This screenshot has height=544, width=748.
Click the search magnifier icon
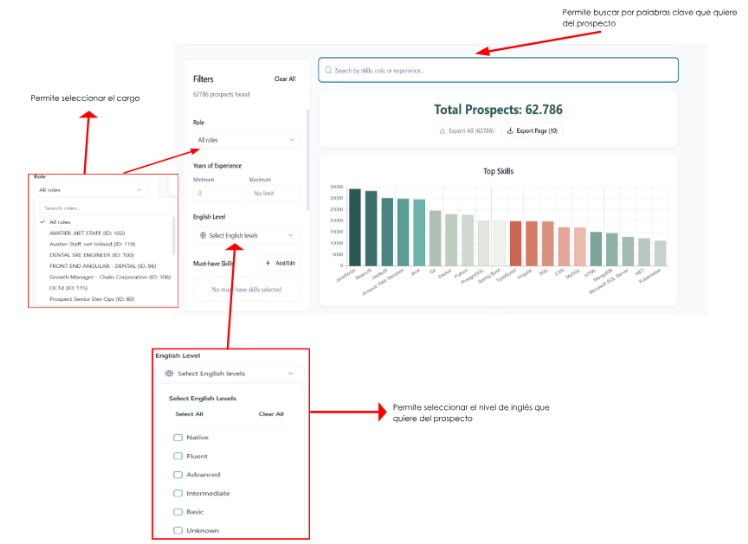[328, 70]
